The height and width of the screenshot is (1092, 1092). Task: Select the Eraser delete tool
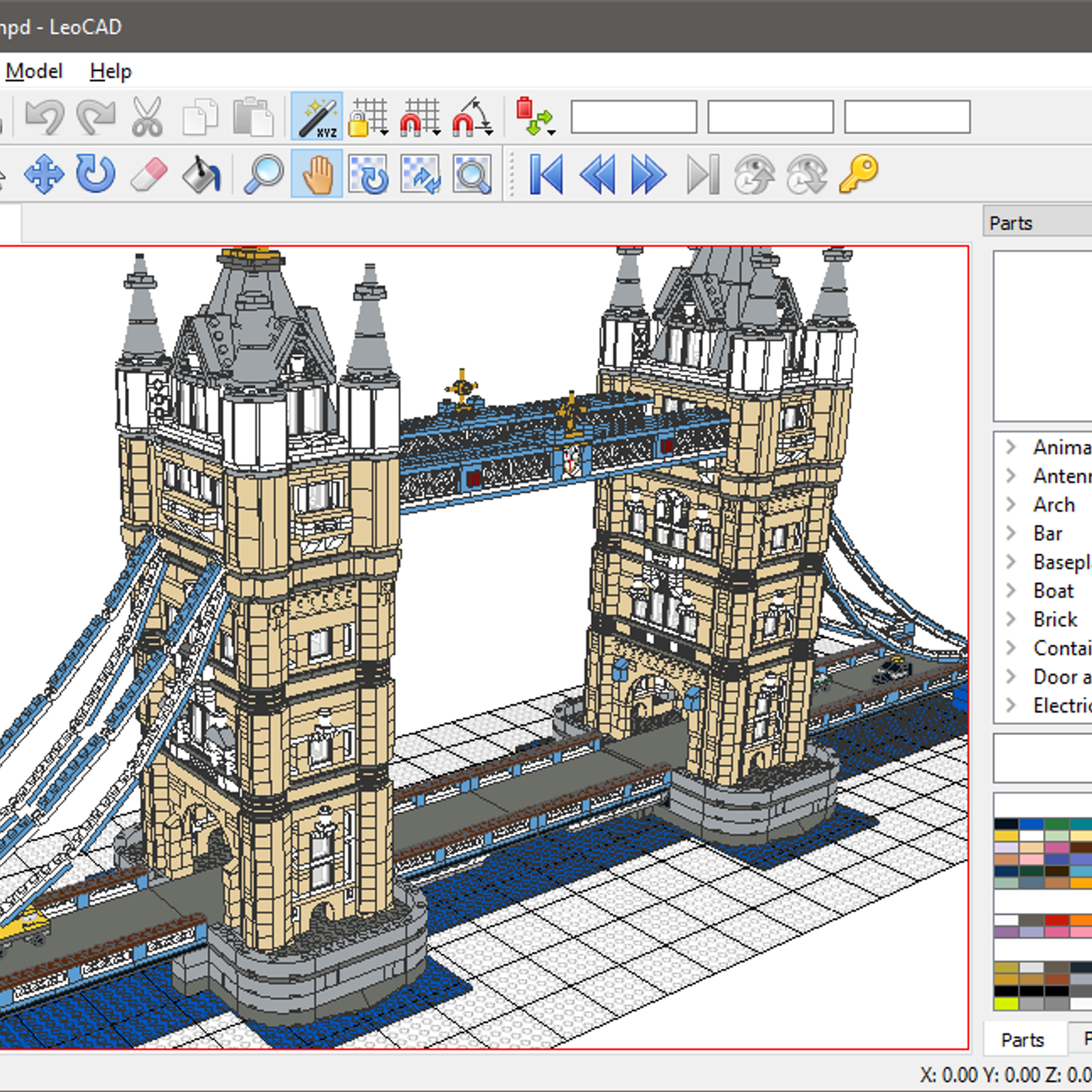(x=148, y=174)
